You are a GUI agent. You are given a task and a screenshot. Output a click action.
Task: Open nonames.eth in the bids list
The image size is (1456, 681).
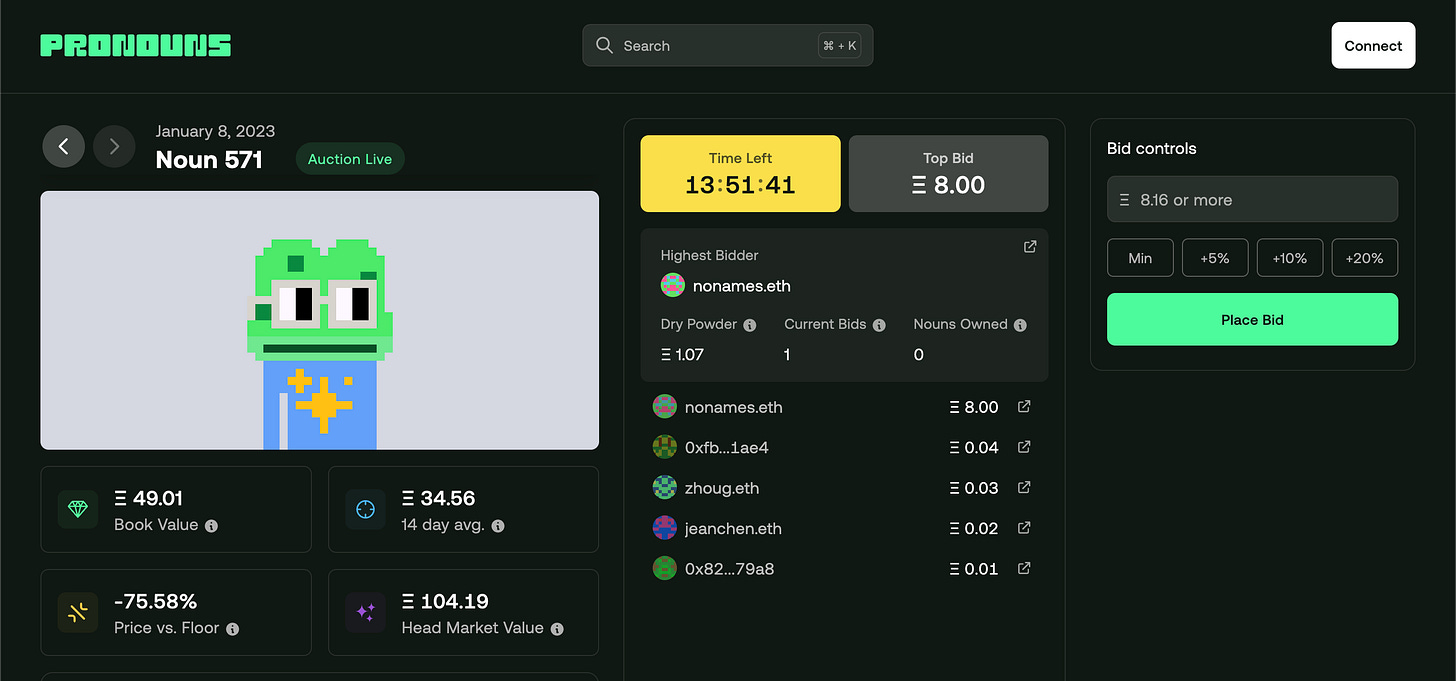pos(734,407)
